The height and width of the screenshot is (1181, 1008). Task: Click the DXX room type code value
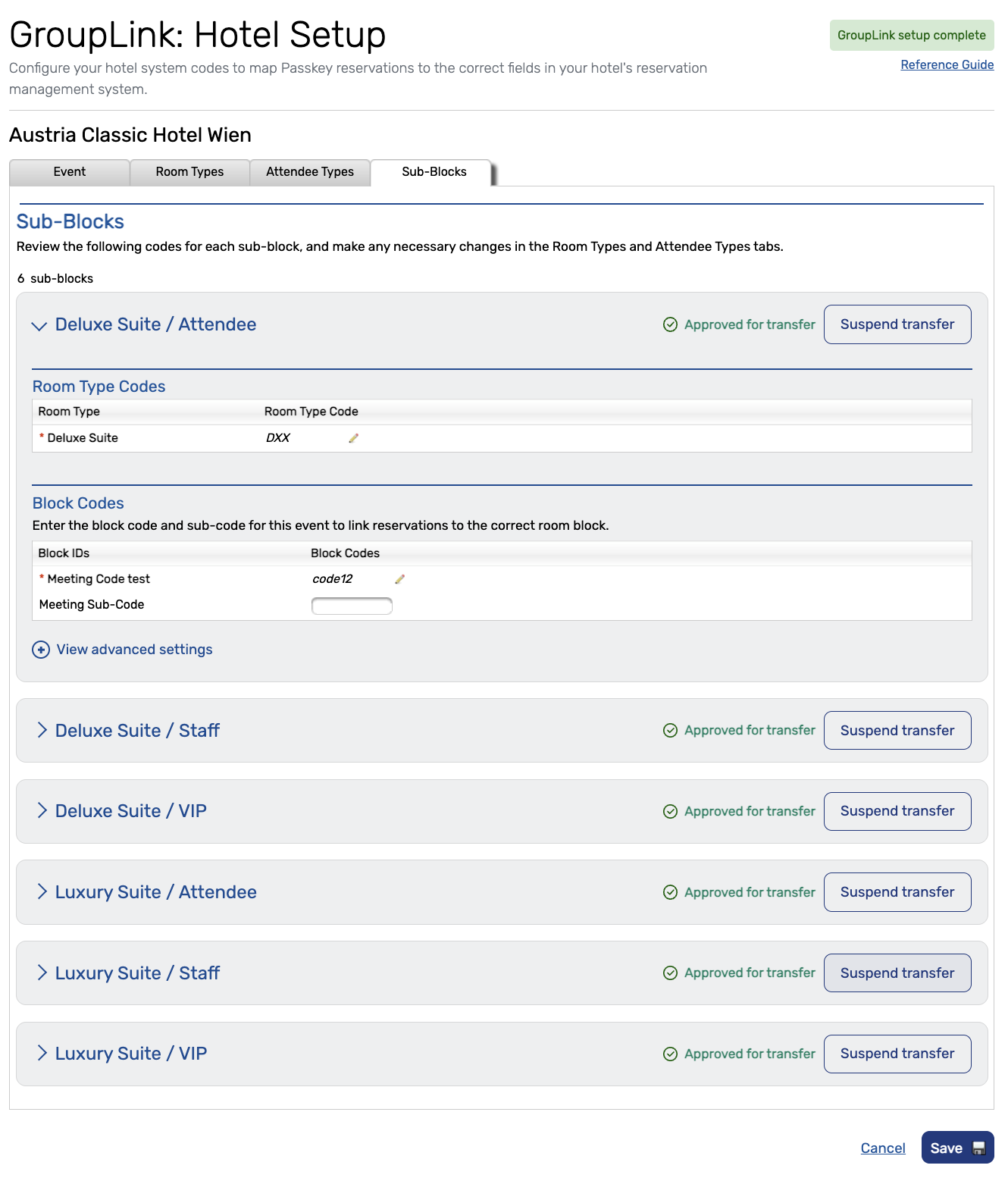[x=278, y=438]
